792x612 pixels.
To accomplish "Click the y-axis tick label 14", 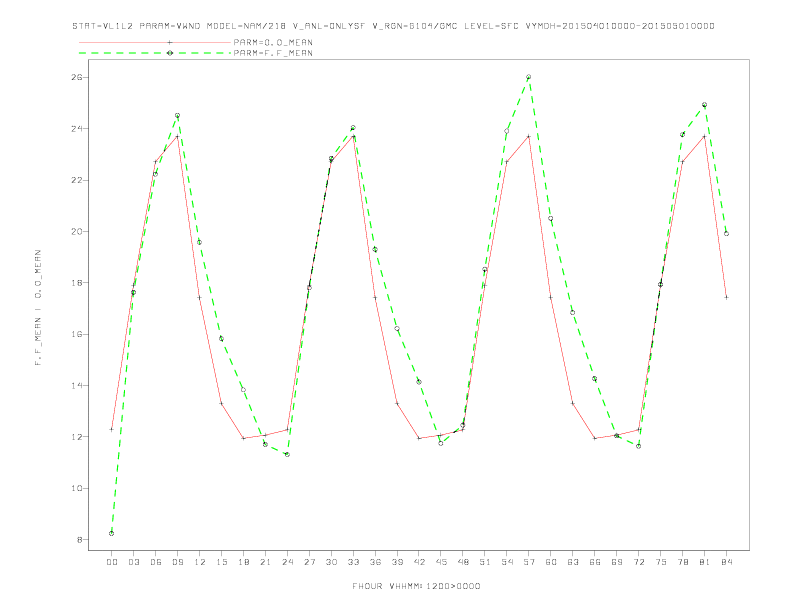I will tap(77, 386).
